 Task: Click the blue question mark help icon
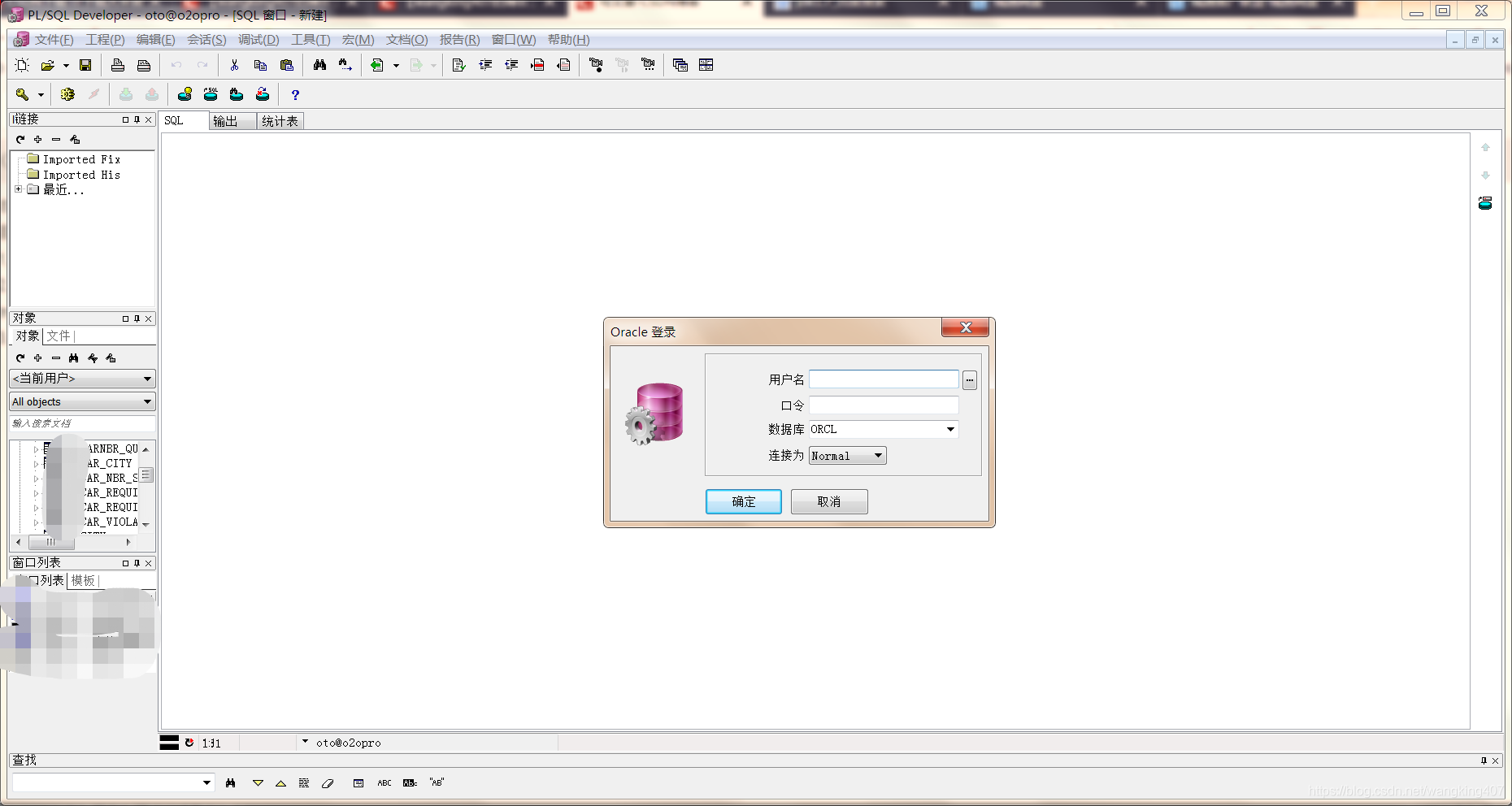pos(295,94)
